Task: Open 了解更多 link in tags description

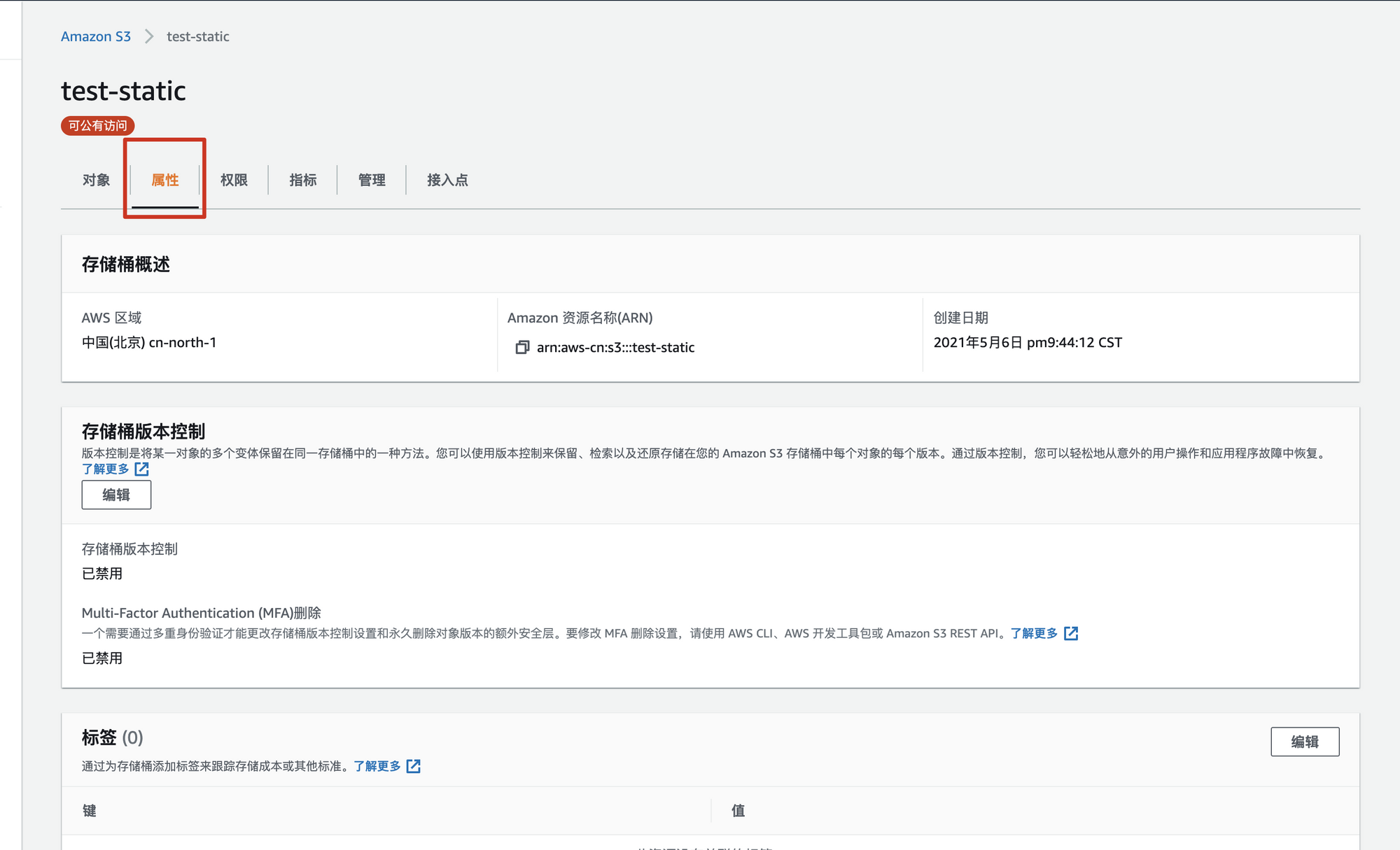Action: (x=377, y=766)
